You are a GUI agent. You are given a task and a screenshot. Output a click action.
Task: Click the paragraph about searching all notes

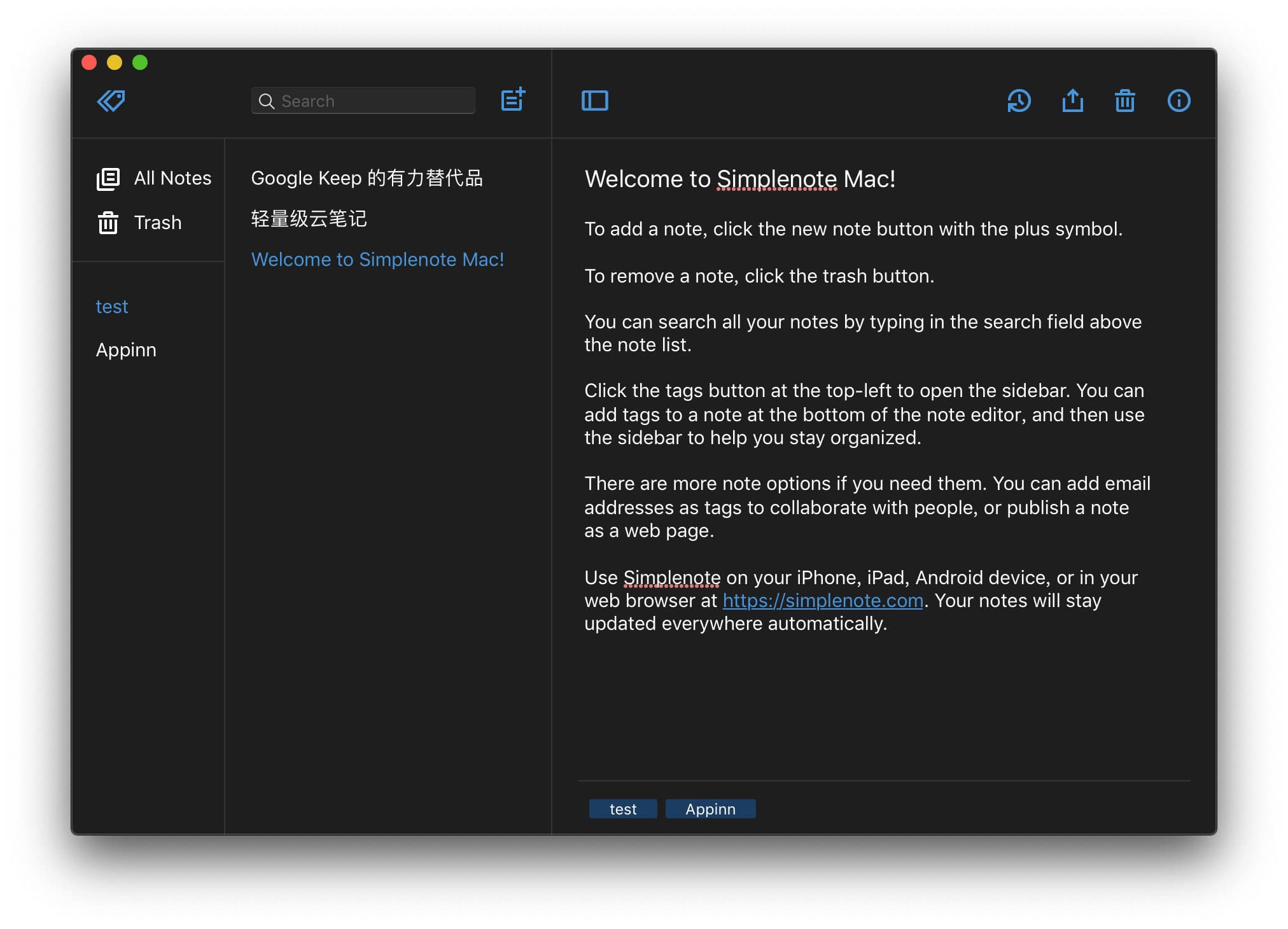click(863, 333)
